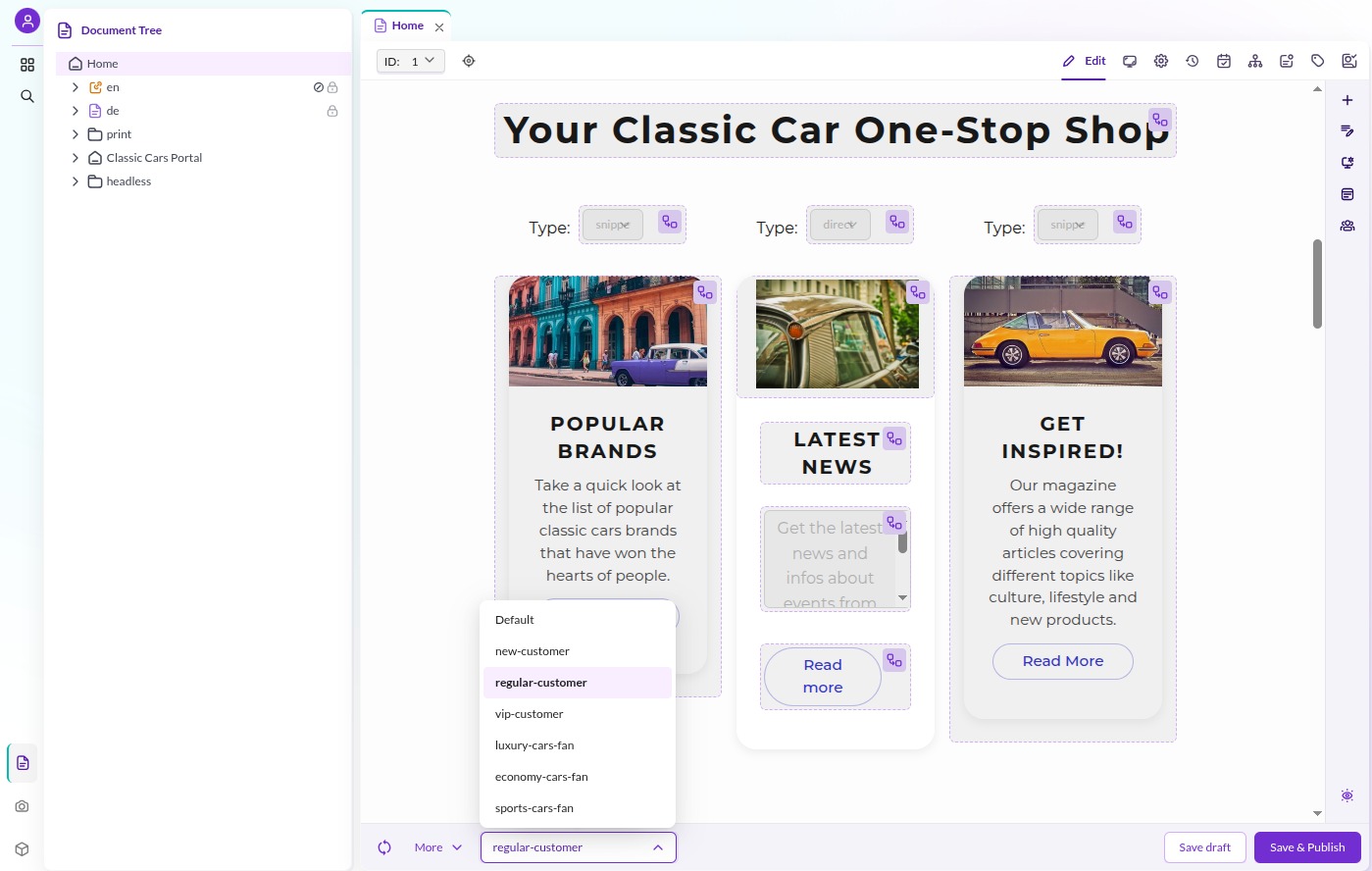Screen dimensions: 1372x871
Task: Open the dashboard grid icon in sidebar
Action: tap(27, 65)
